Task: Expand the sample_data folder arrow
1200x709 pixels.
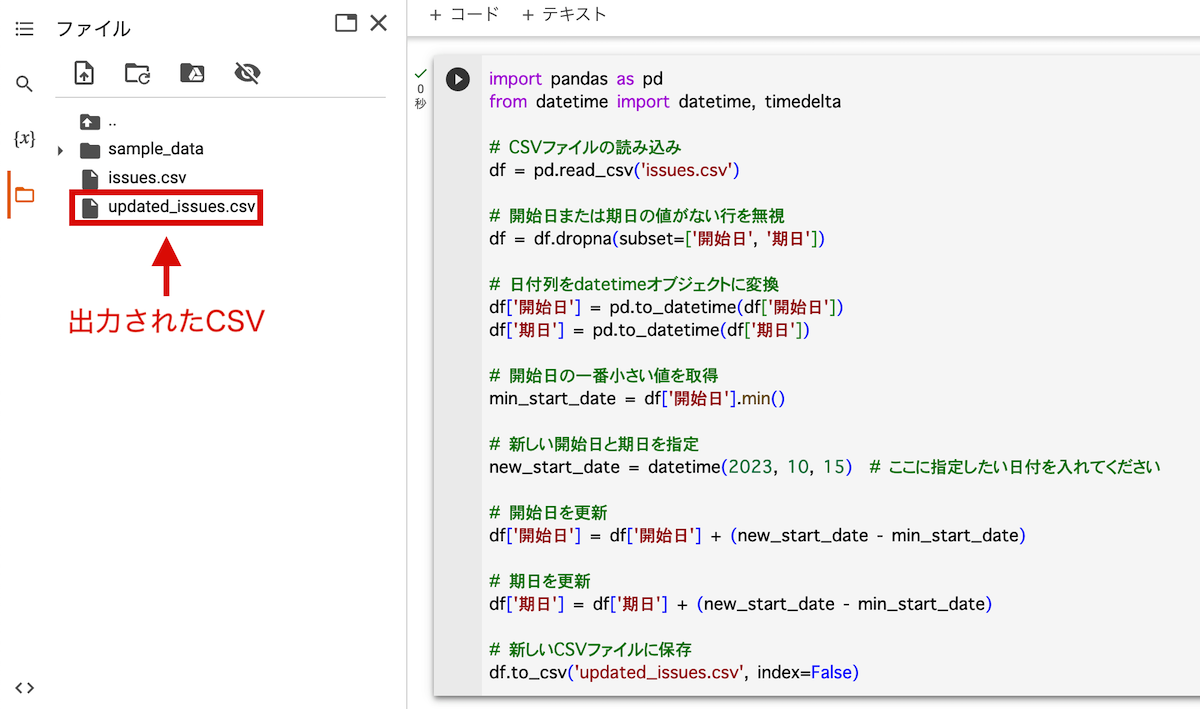Action: [x=61, y=150]
